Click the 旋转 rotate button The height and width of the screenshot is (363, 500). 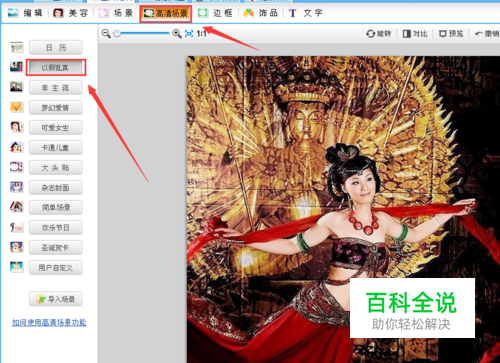point(379,34)
